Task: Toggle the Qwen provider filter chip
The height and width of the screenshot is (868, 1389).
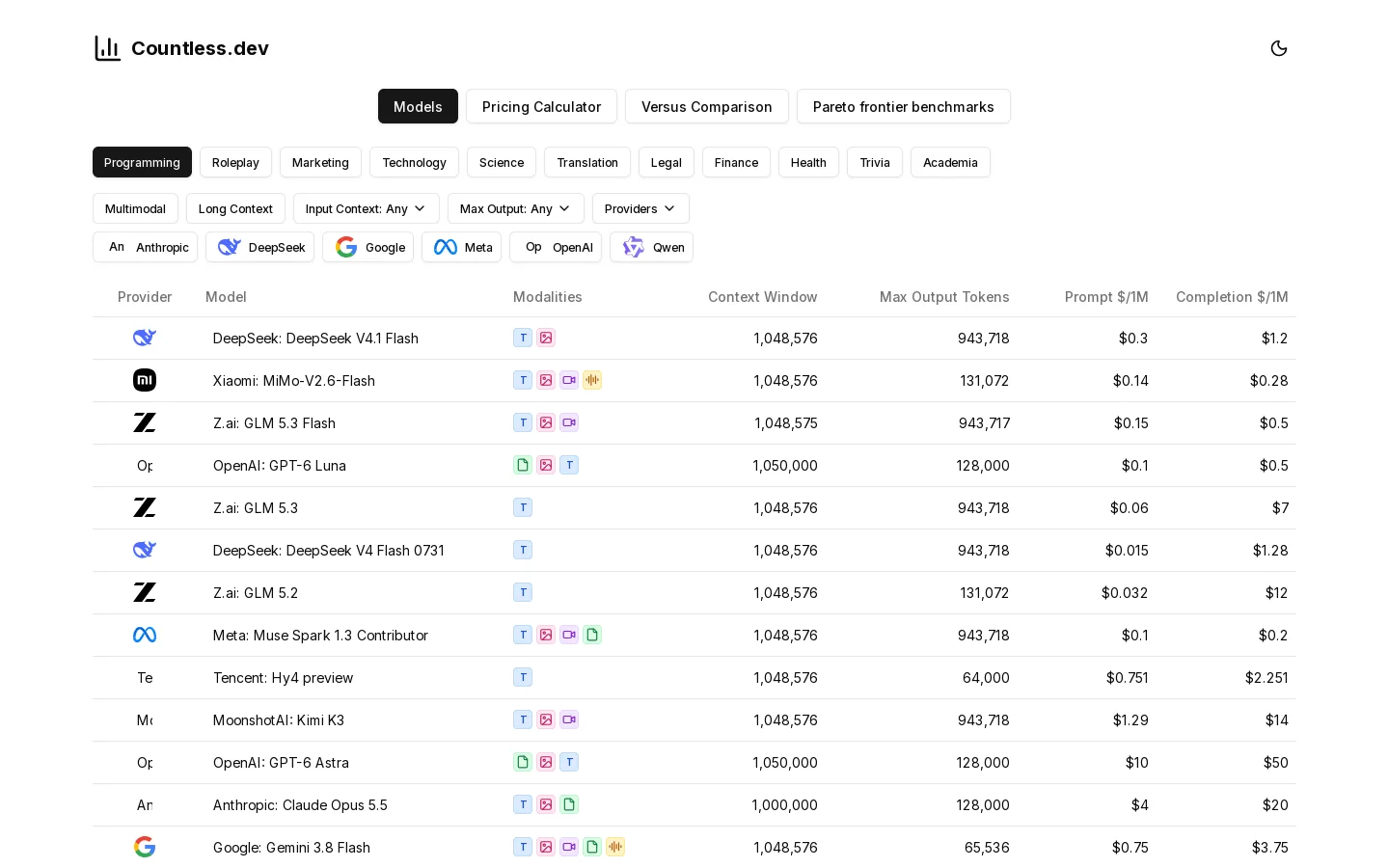Action: [651, 247]
